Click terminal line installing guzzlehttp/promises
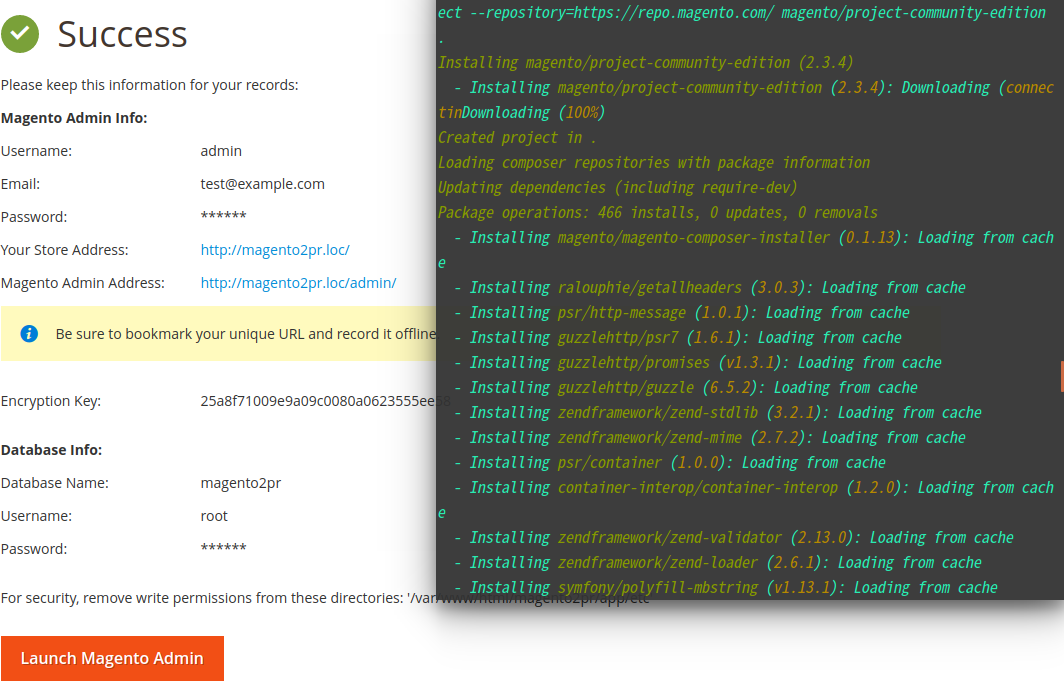The image size is (1064, 685). (x=698, y=363)
